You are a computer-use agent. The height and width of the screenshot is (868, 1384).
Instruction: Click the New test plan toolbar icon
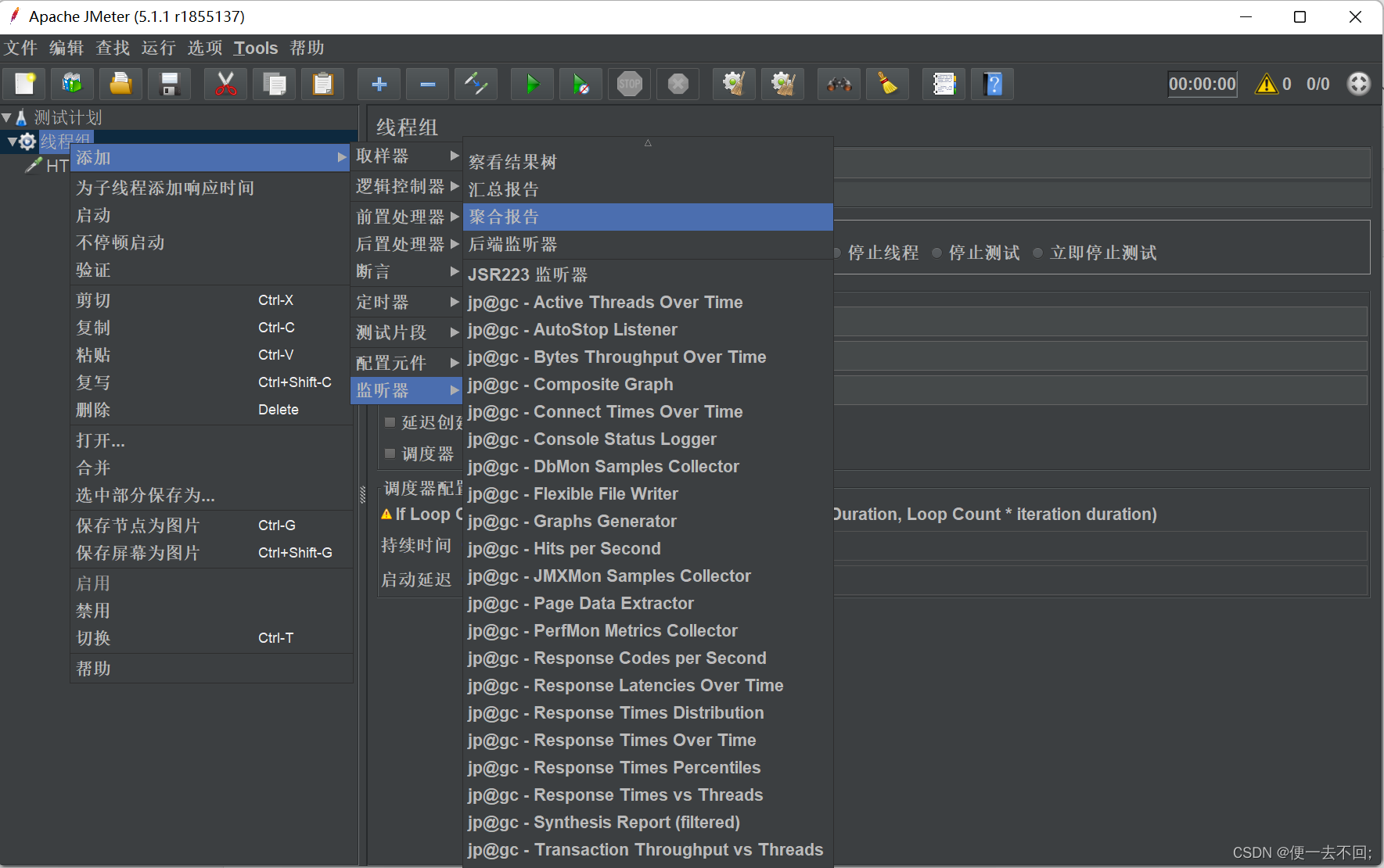click(x=25, y=84)
